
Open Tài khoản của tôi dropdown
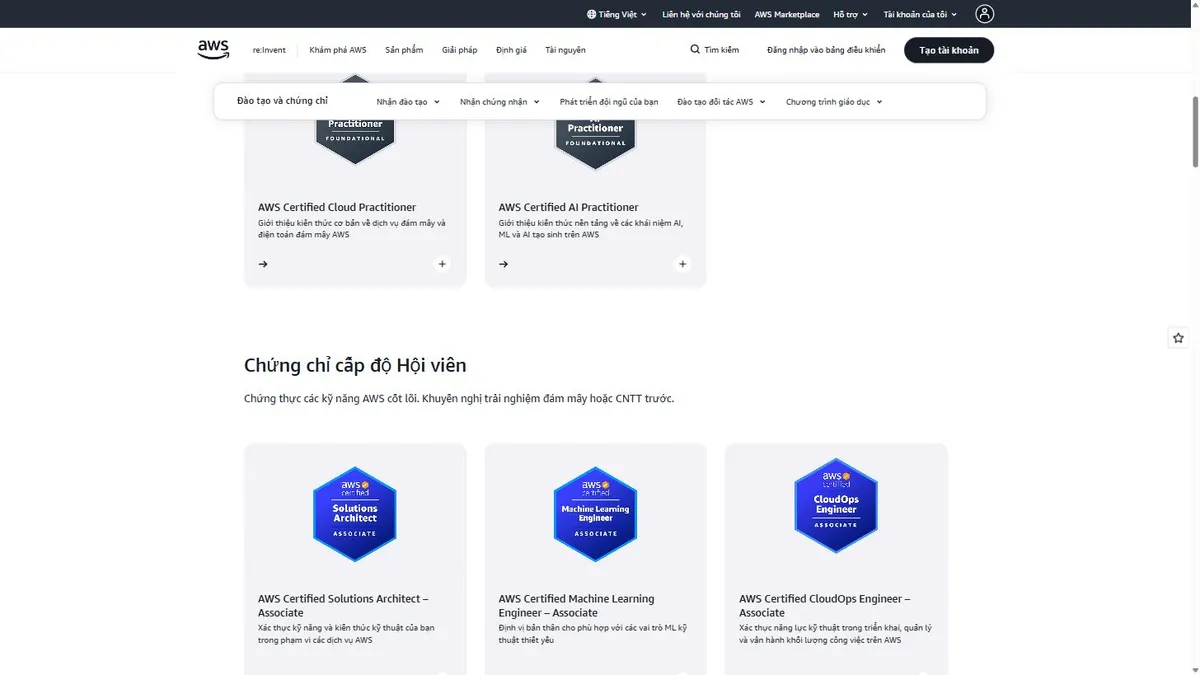(920, 15)
